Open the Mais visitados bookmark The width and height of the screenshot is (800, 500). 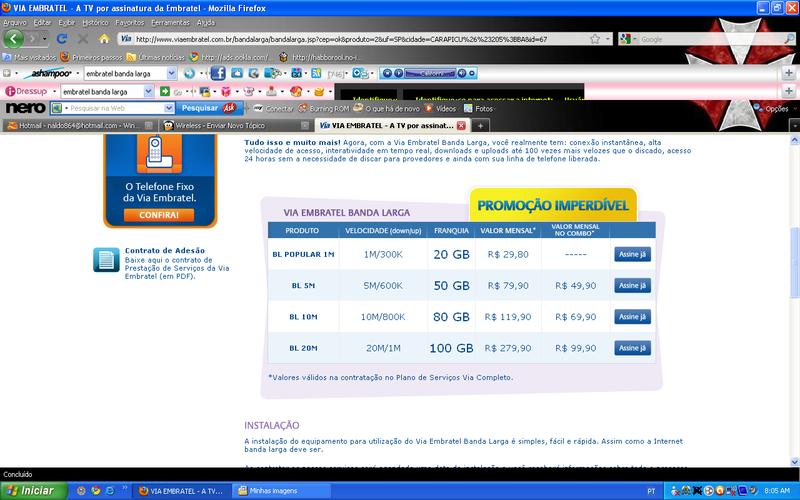(29, 57)
